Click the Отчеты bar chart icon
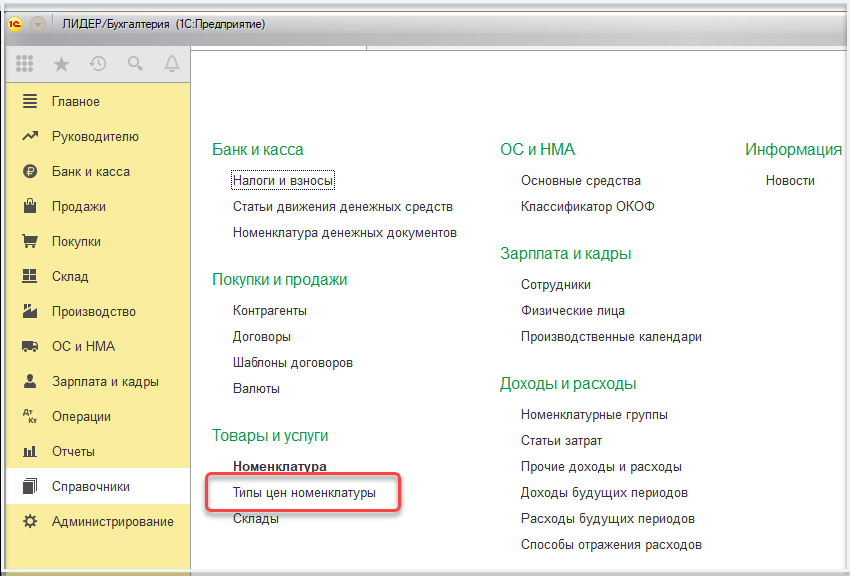Screen dimensions: 850x576 point(30,451)
